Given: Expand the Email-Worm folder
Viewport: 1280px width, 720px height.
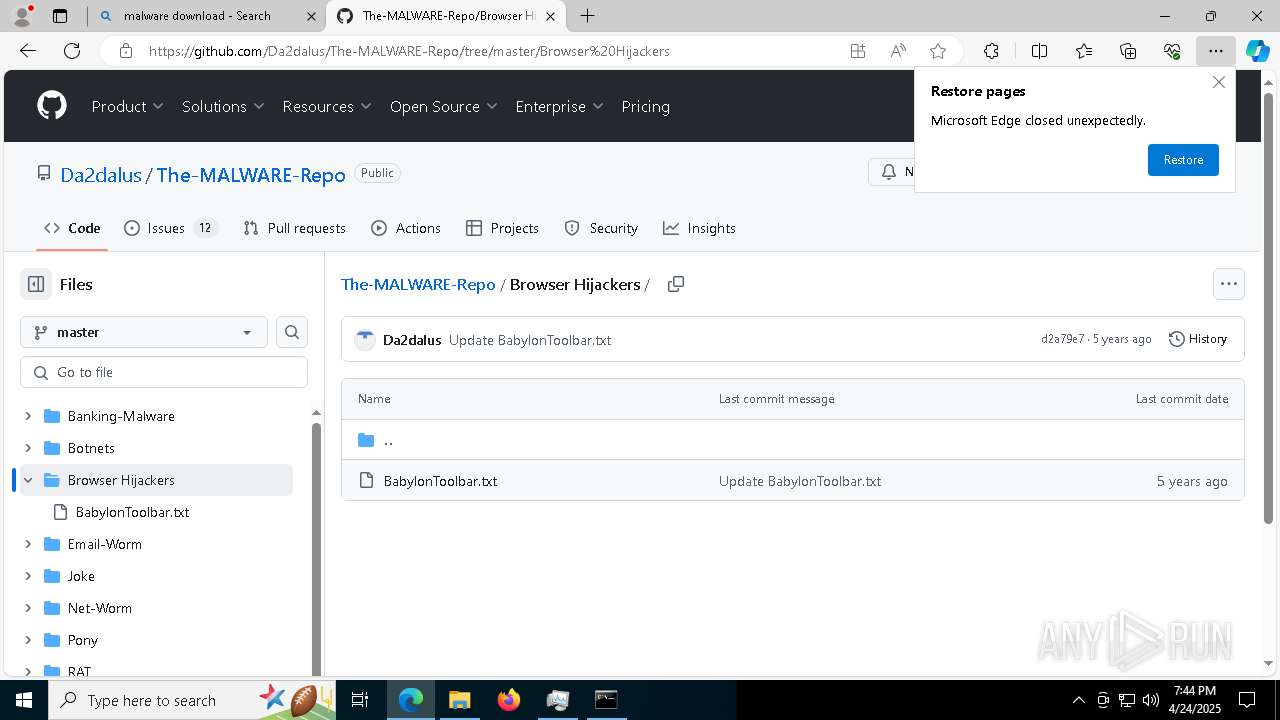Looking at the screenshot, I should click(28, 544).
